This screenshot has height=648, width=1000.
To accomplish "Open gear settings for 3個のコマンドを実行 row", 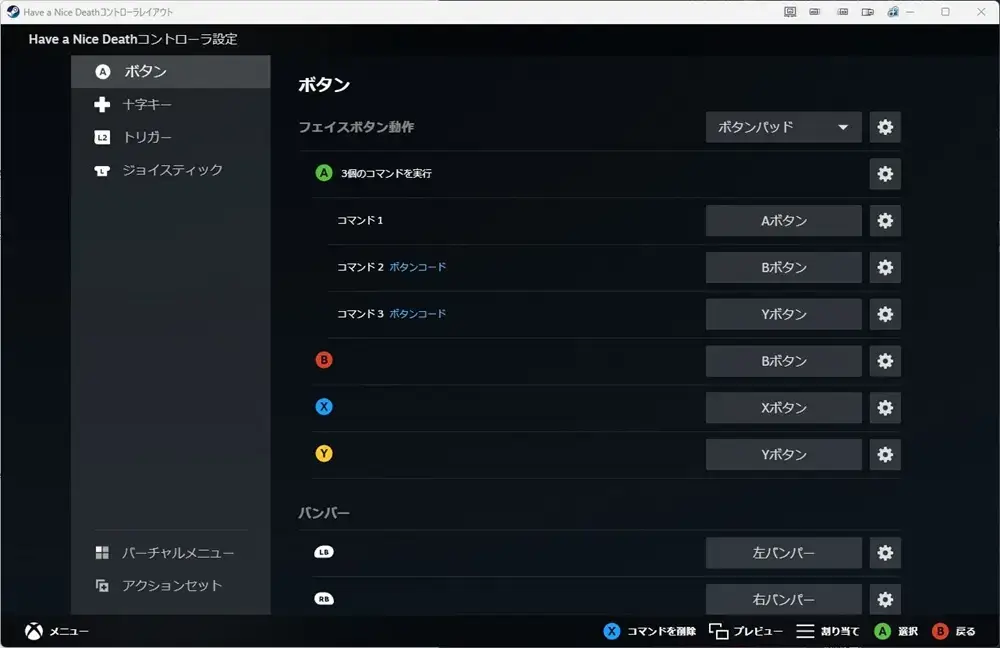I will (x=885, y=173).
